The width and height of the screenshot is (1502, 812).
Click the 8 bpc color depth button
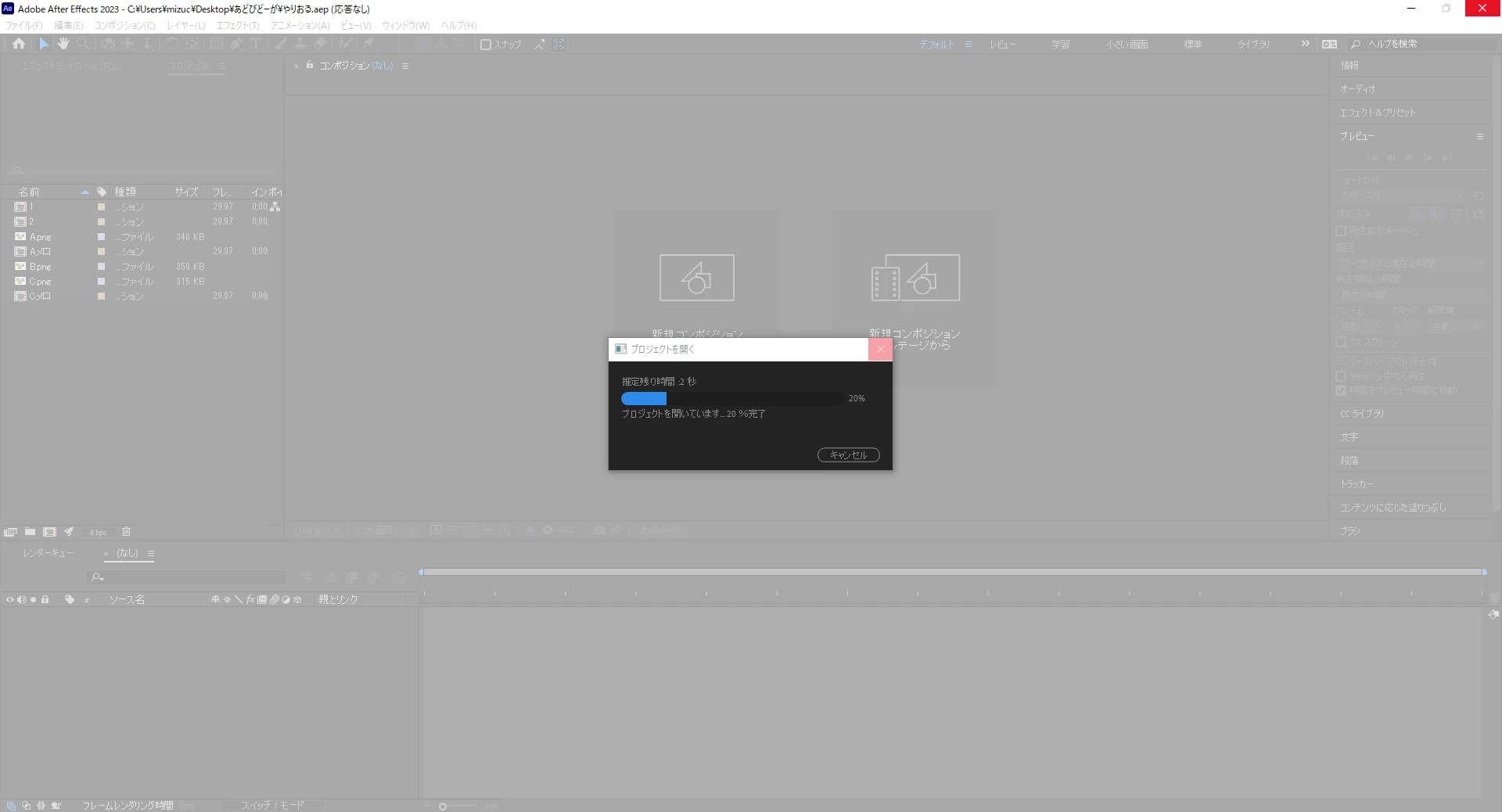coord(98,533)
